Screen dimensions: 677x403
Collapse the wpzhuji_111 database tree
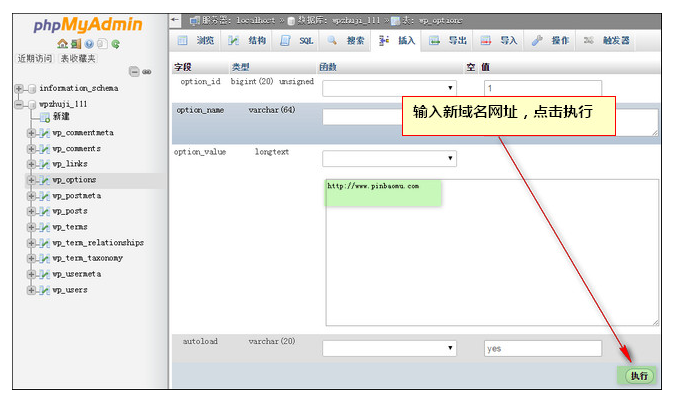point(18,103)
